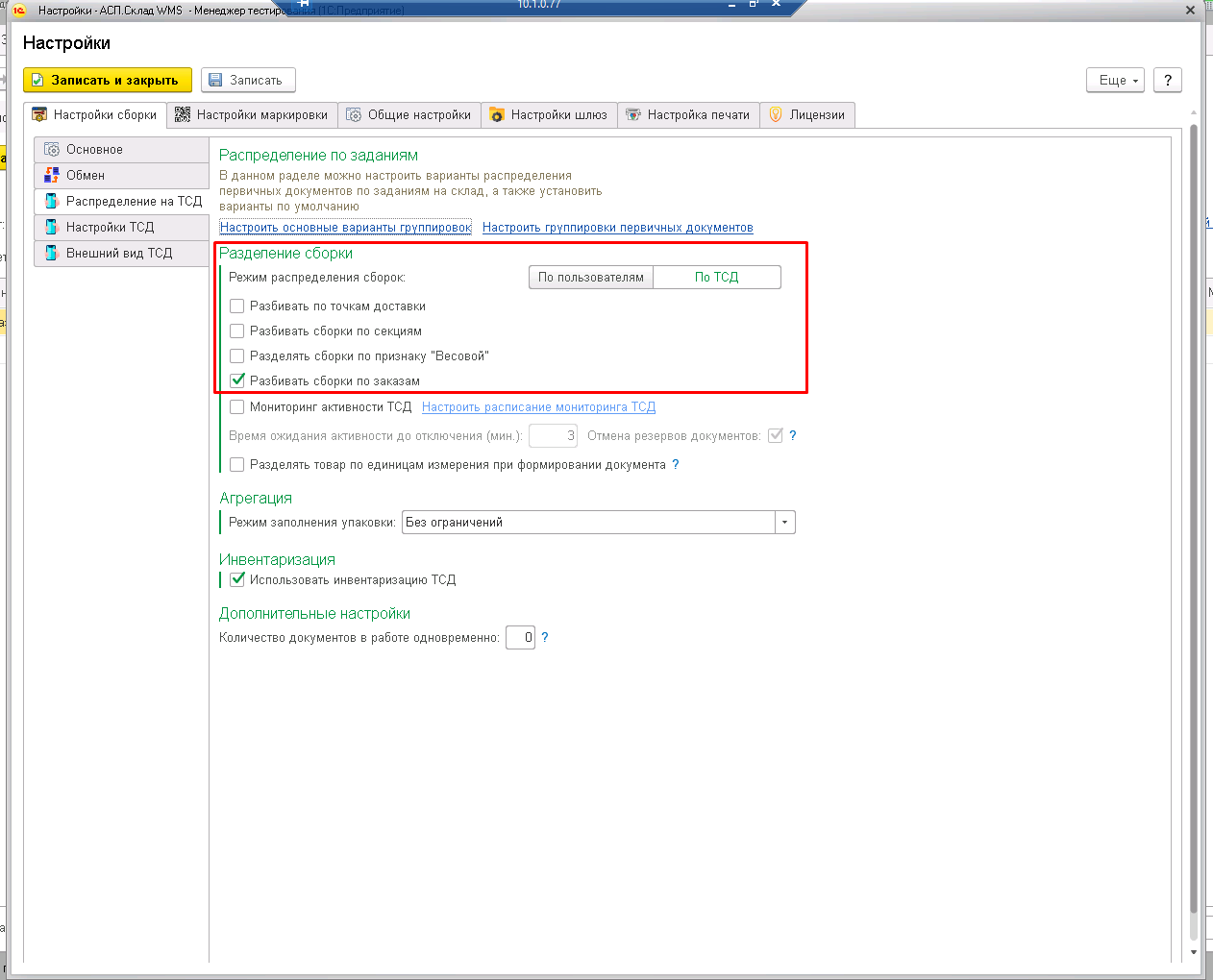
Task: Switch to the Настройки сборки tab
Action: click(x=95, y=115)
